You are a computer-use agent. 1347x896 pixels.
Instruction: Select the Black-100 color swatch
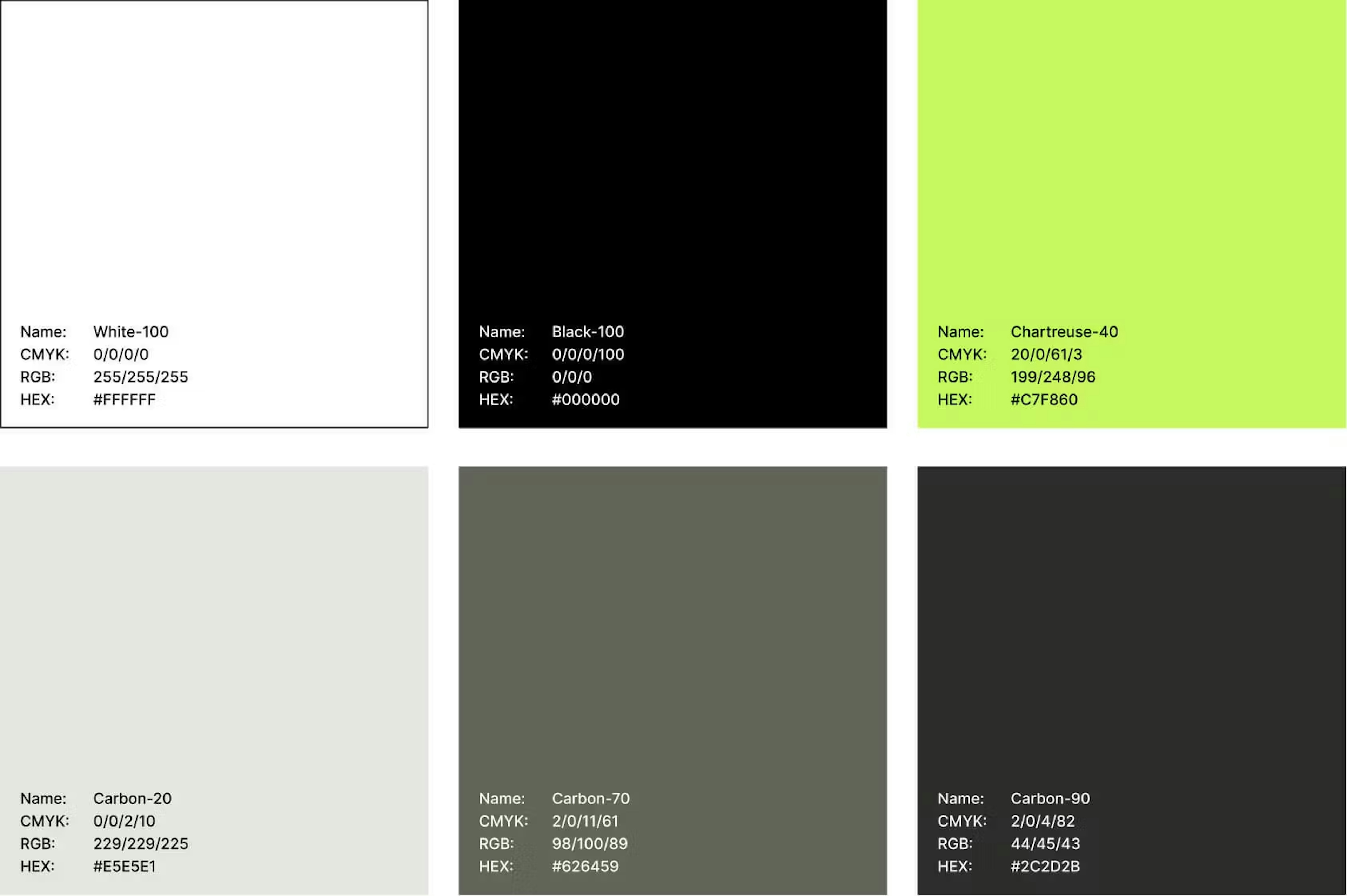click(x=671, y=171)
